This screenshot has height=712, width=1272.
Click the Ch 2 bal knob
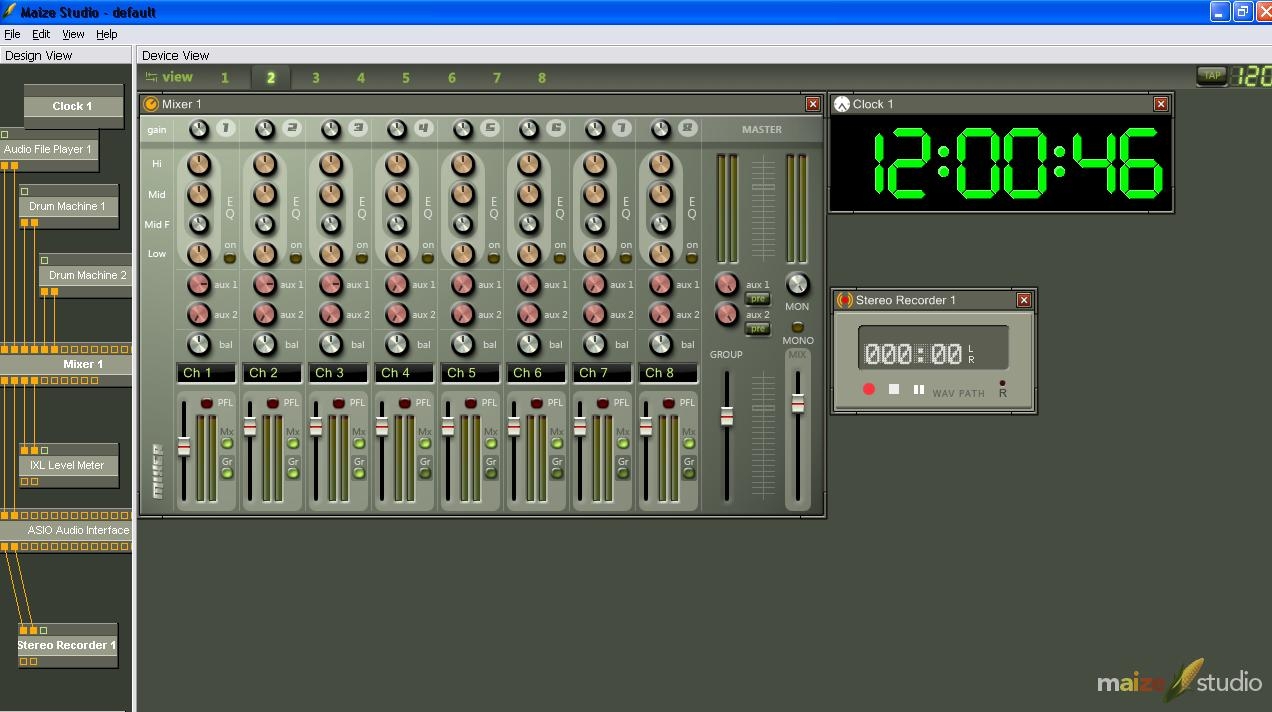point(265,345)
